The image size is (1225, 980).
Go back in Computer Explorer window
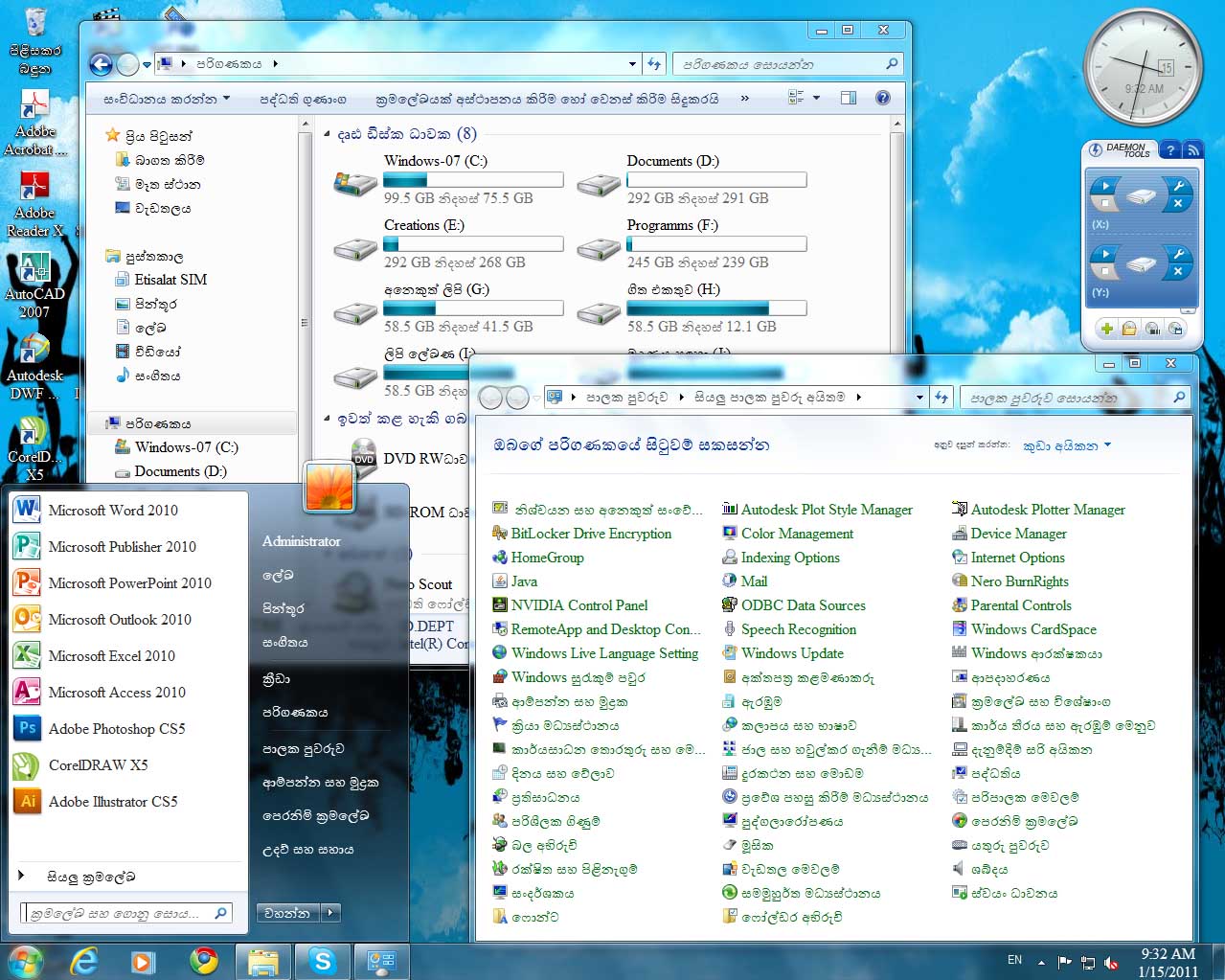coord(101,64)
